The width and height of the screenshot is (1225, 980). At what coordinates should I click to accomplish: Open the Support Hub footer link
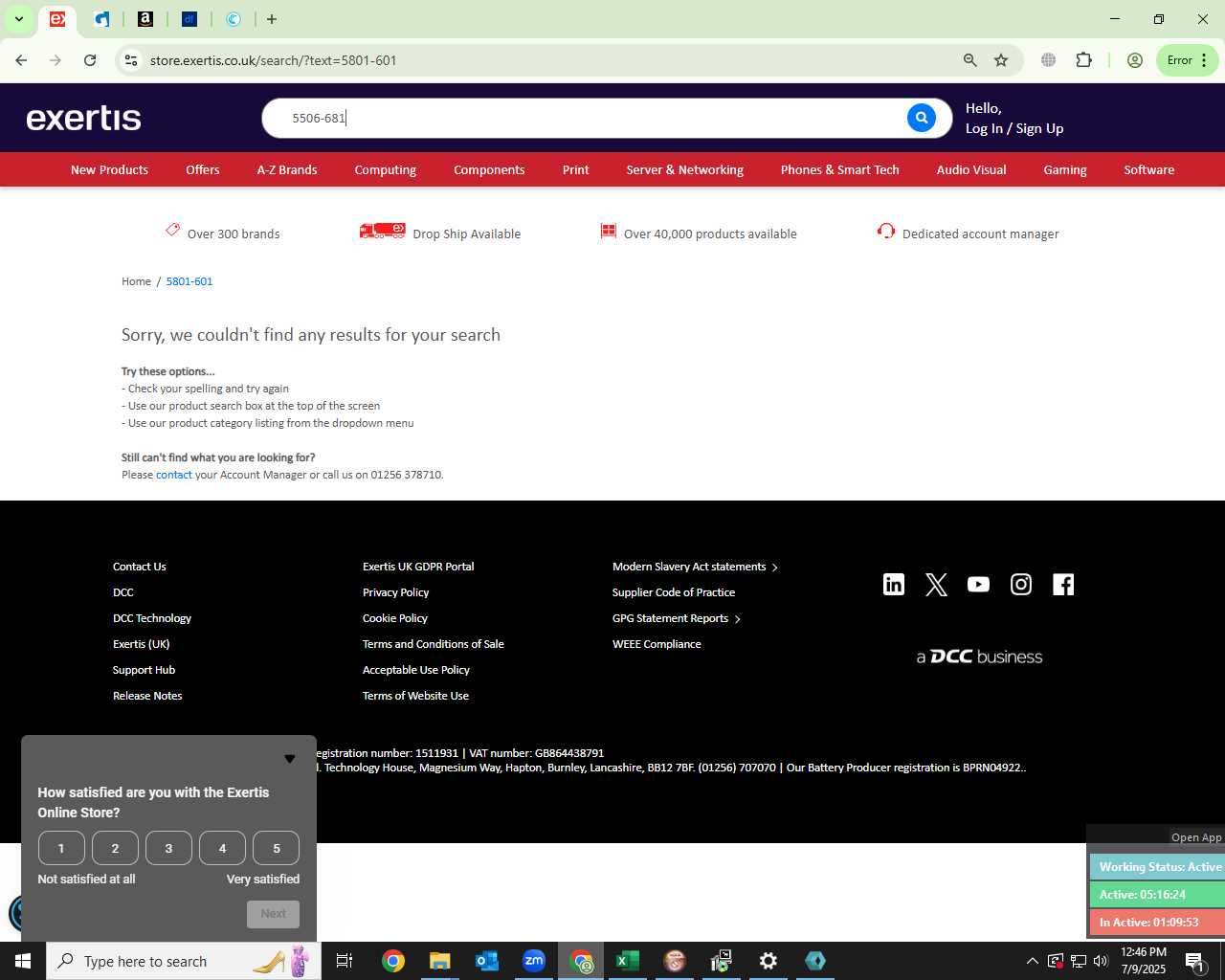[144, 670]
